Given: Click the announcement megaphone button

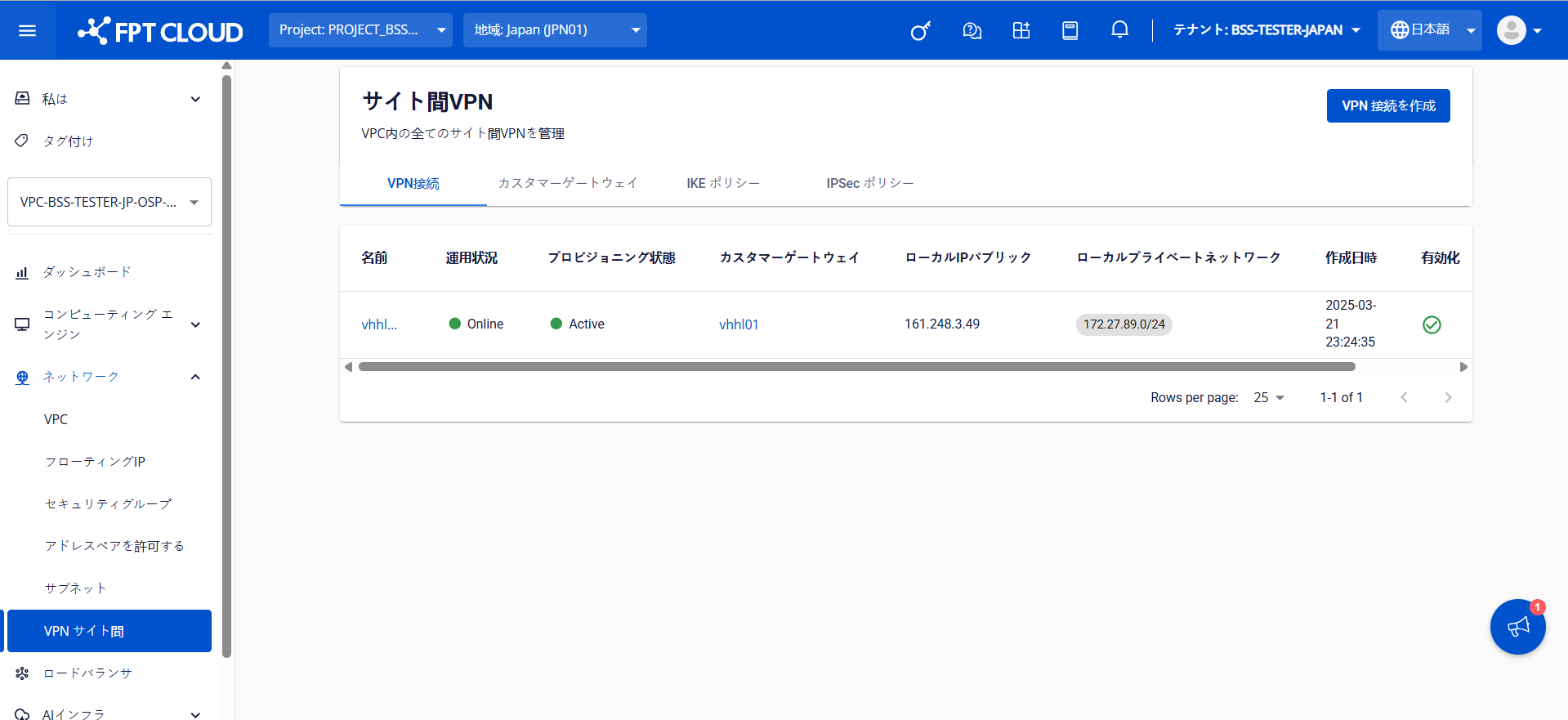Looking at the screenshot, I should [1517, 627].
